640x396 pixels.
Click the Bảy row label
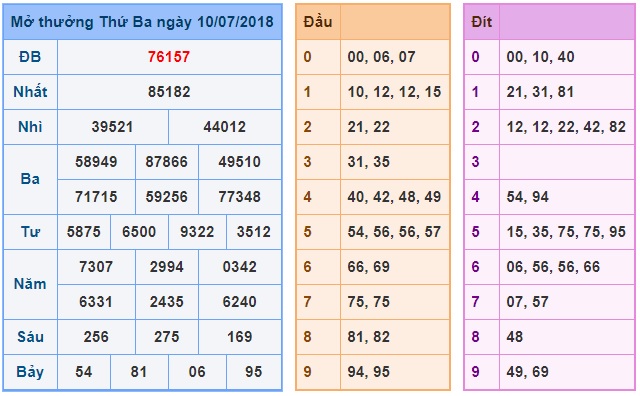[30, 372]
